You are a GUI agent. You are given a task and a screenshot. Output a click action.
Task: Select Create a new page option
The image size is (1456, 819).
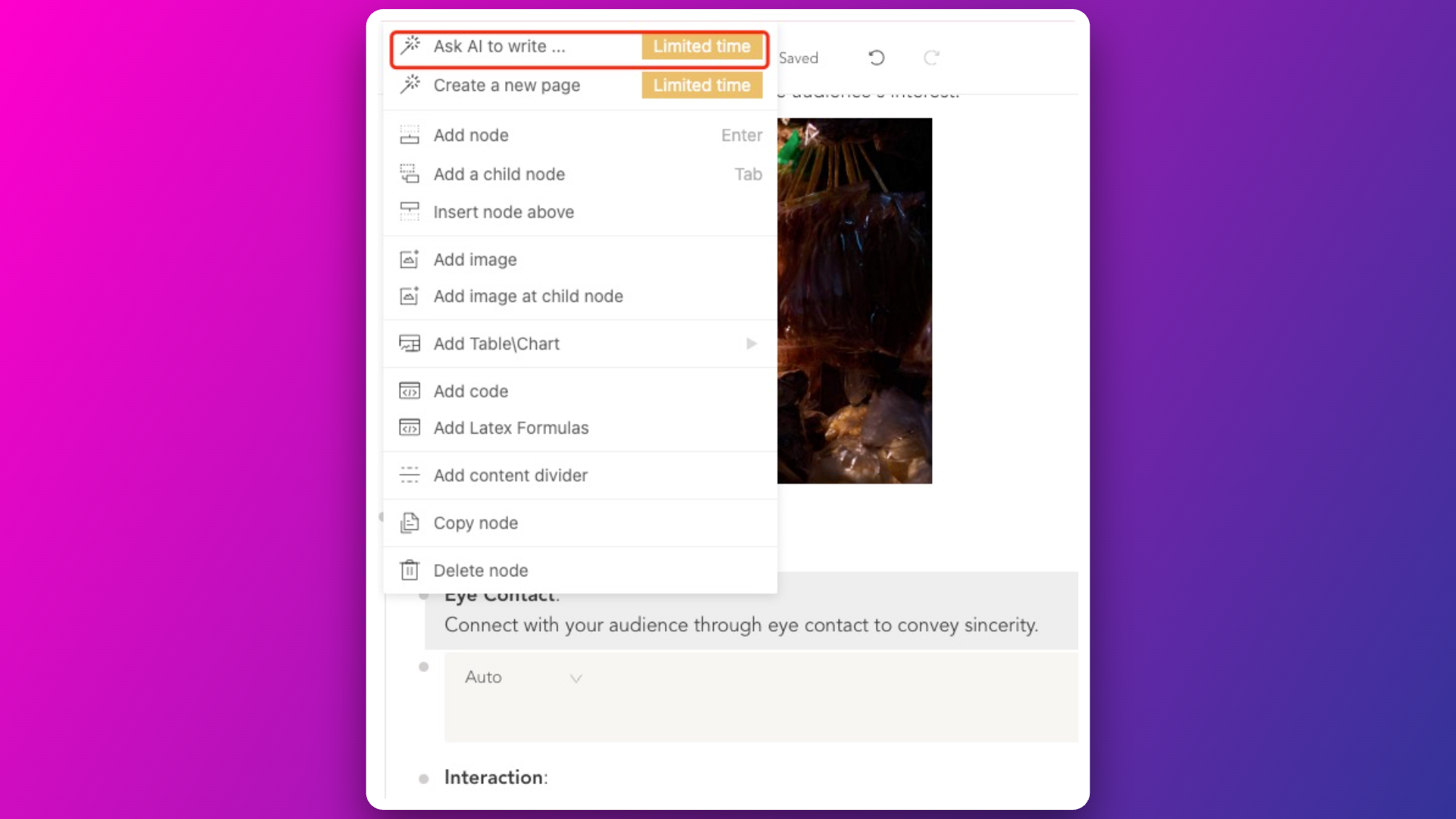(507, 85)
